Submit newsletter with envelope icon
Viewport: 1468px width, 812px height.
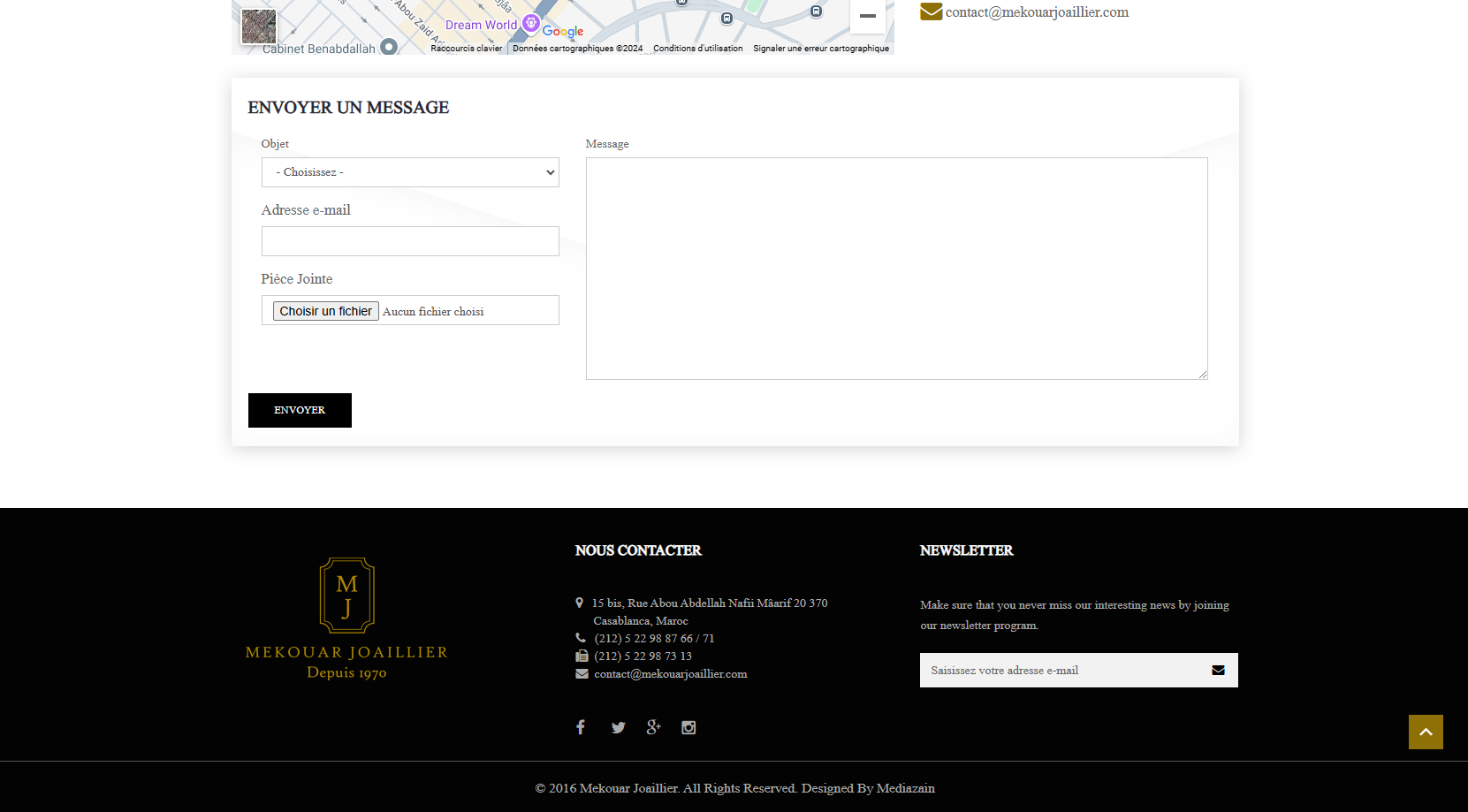coord(1218,671)
